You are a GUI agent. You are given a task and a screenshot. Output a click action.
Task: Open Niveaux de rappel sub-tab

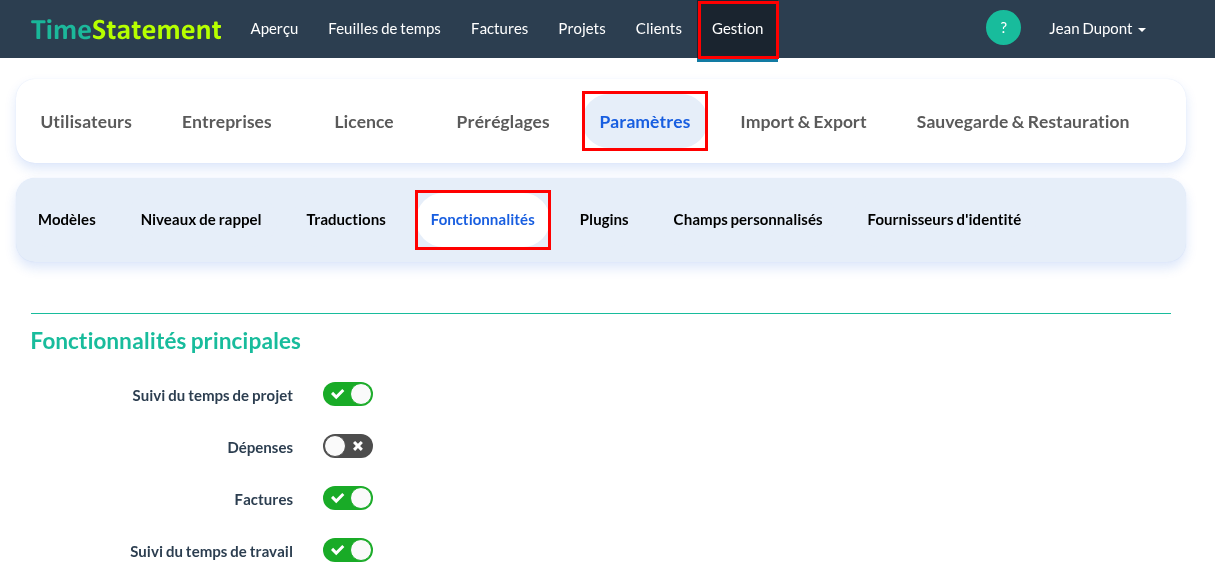[201, 220]
